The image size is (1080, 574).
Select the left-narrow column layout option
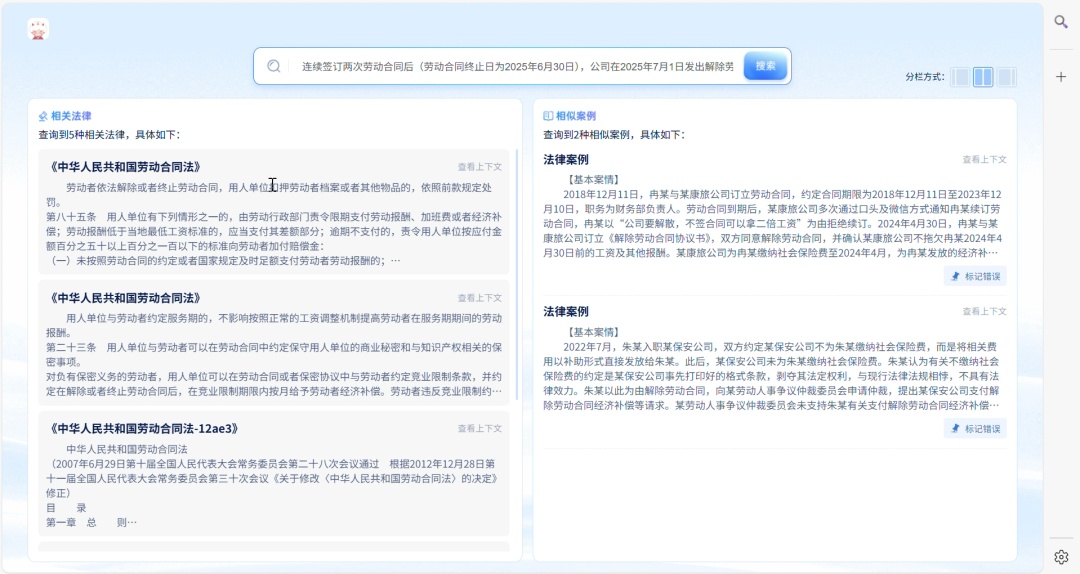[x=960, y=77]
